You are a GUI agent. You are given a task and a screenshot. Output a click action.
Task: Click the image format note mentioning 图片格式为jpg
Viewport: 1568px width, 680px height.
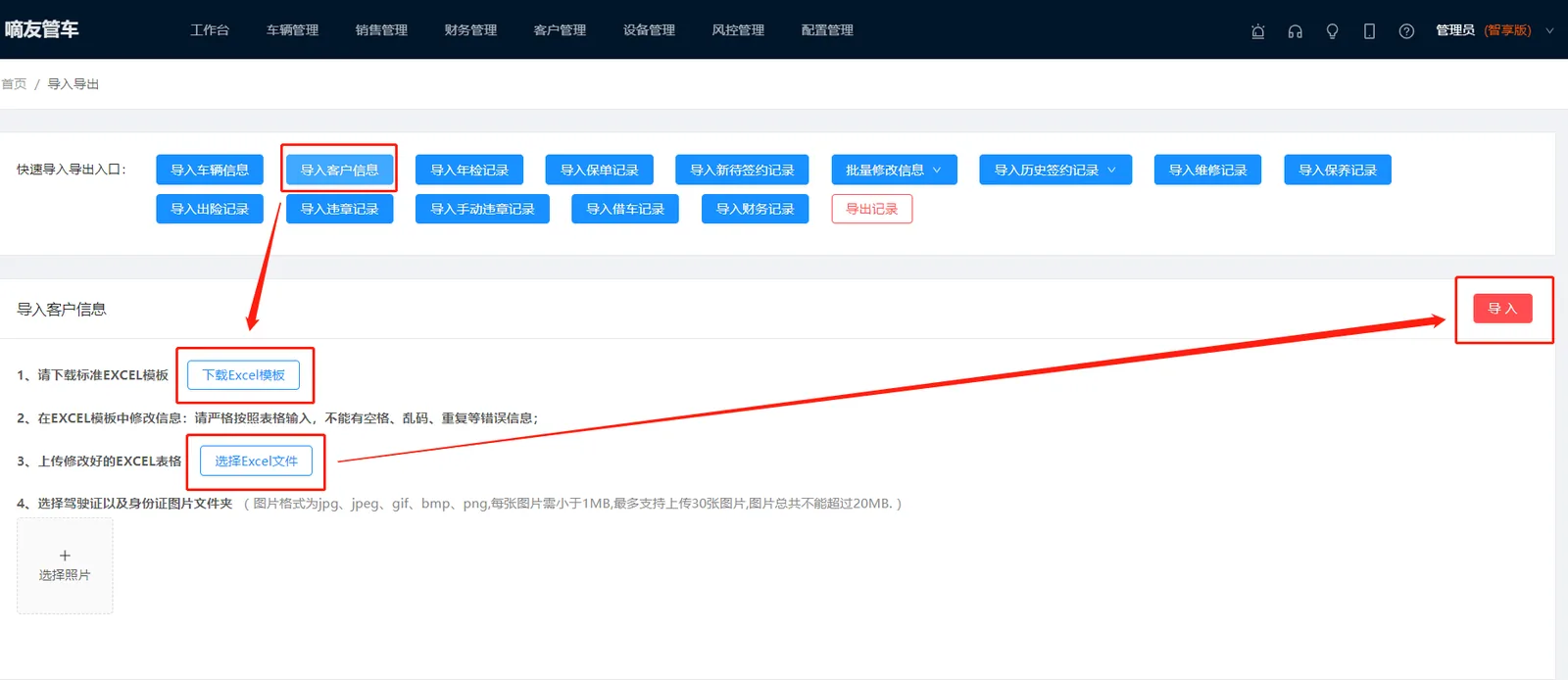coord(572,504)
